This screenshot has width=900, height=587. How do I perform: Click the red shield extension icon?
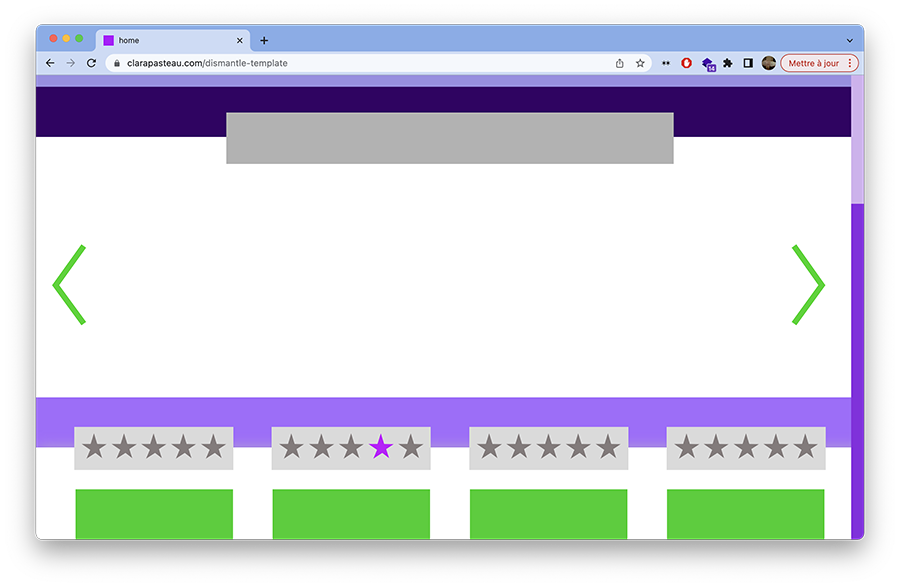687,63
